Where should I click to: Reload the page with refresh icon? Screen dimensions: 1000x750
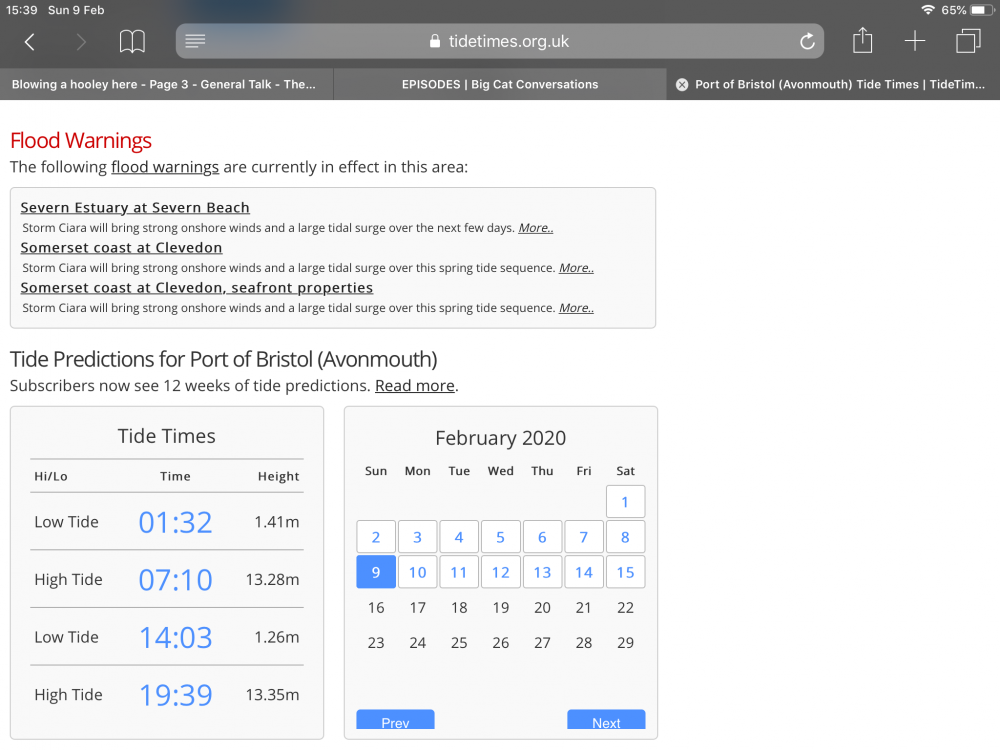807,41
